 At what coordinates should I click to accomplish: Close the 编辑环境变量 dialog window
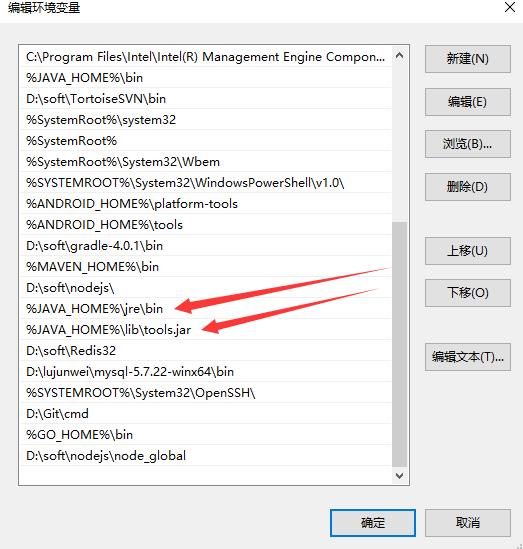click(510, 7)
